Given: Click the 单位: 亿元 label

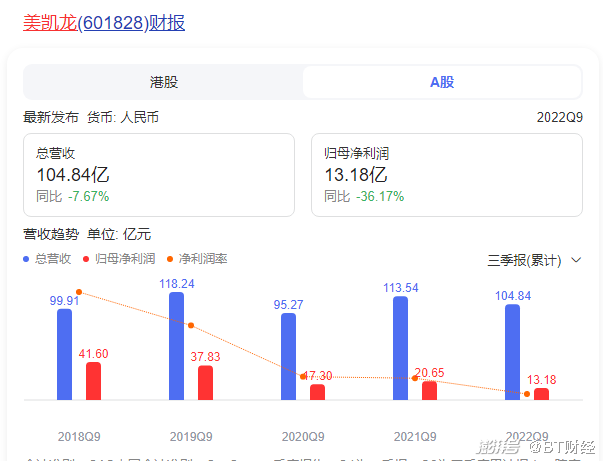Looking at the screenshot, I should coord(119,234).
